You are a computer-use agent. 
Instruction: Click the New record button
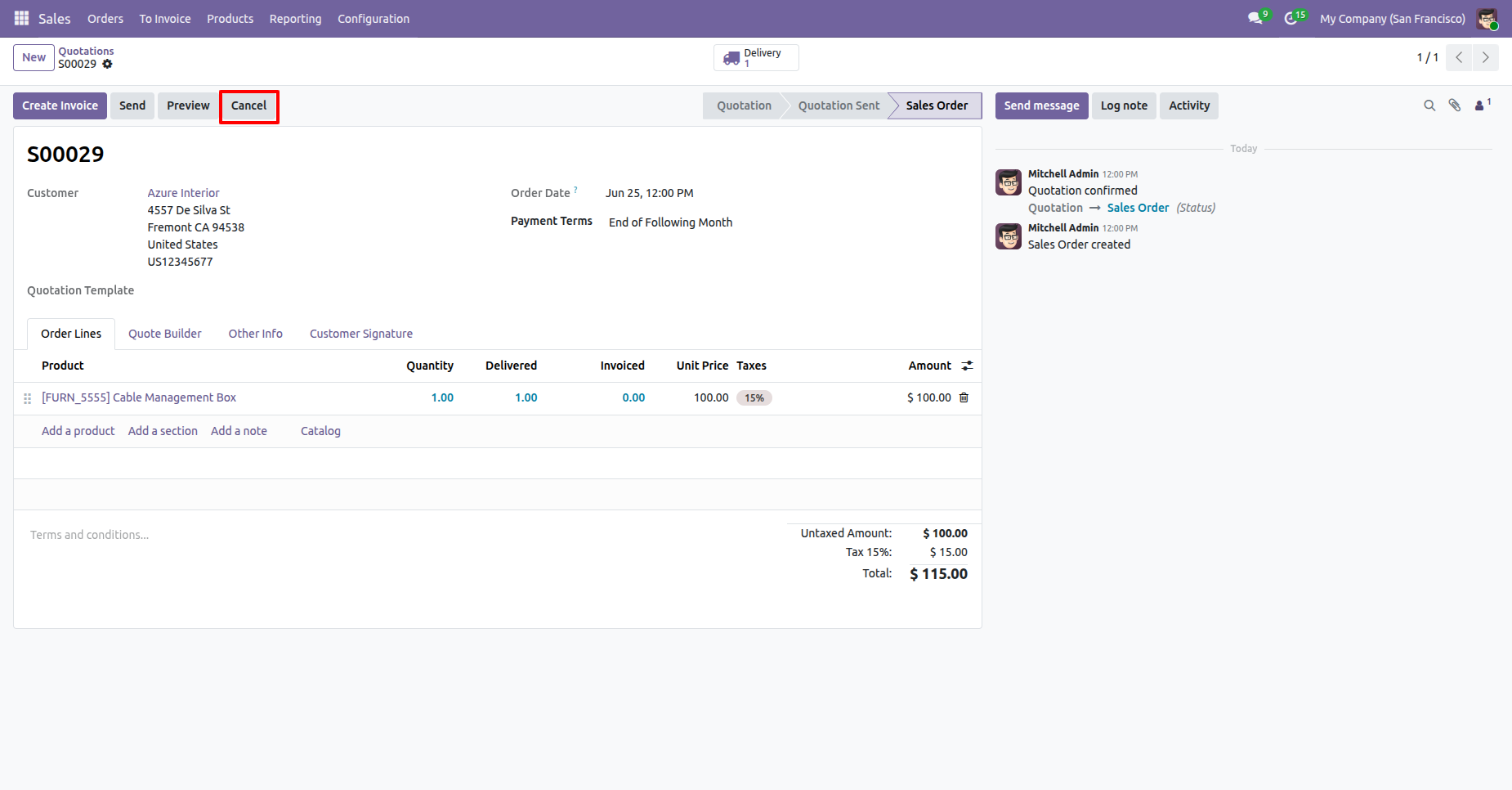pyautogui.click(x=34, y=57)
